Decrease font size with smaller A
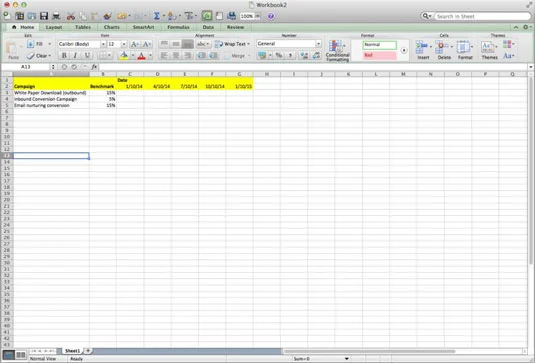This screenshot has height=363, width=535. pos(147,44)
